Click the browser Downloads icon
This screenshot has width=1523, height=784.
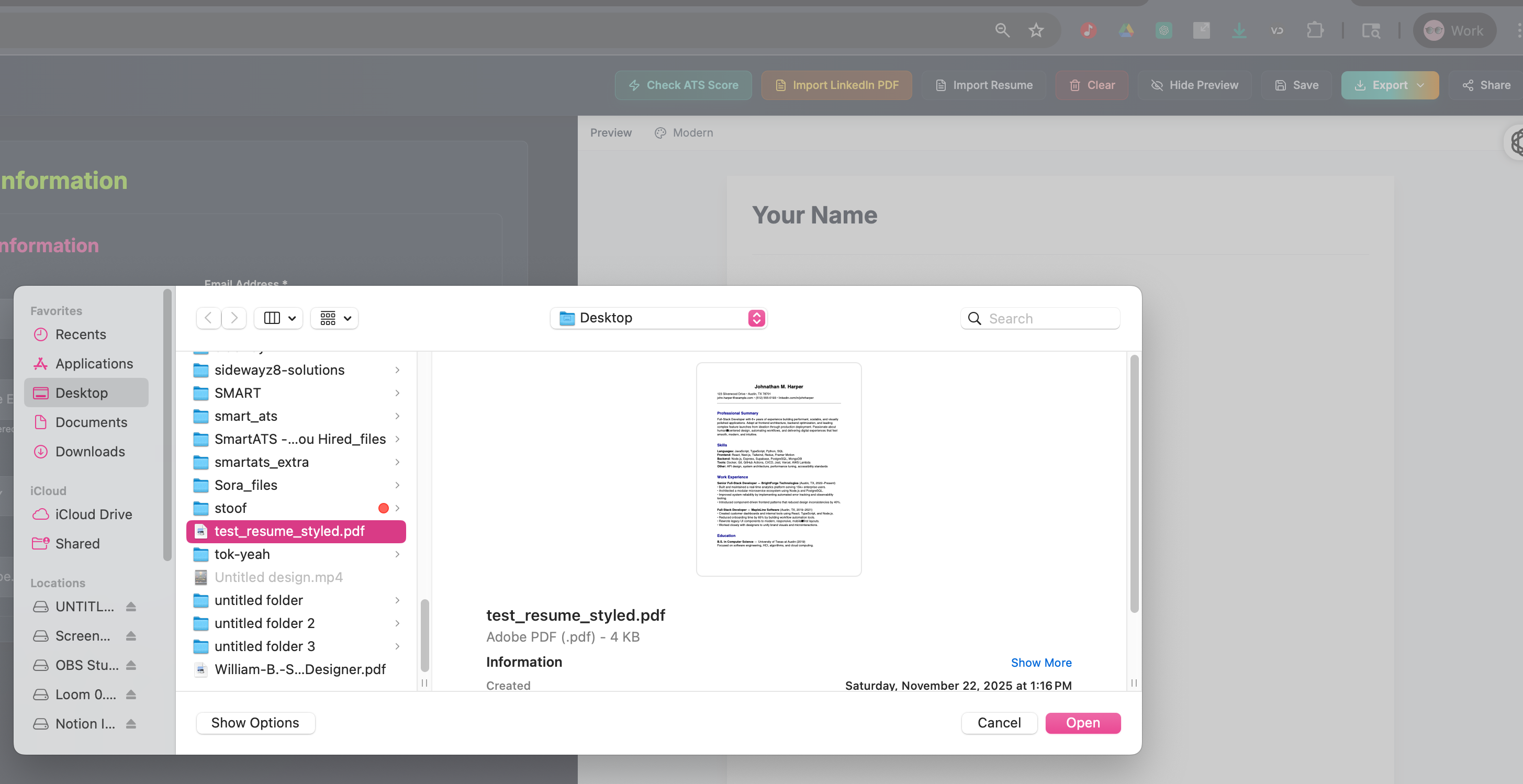click(x=1239, y=30)
